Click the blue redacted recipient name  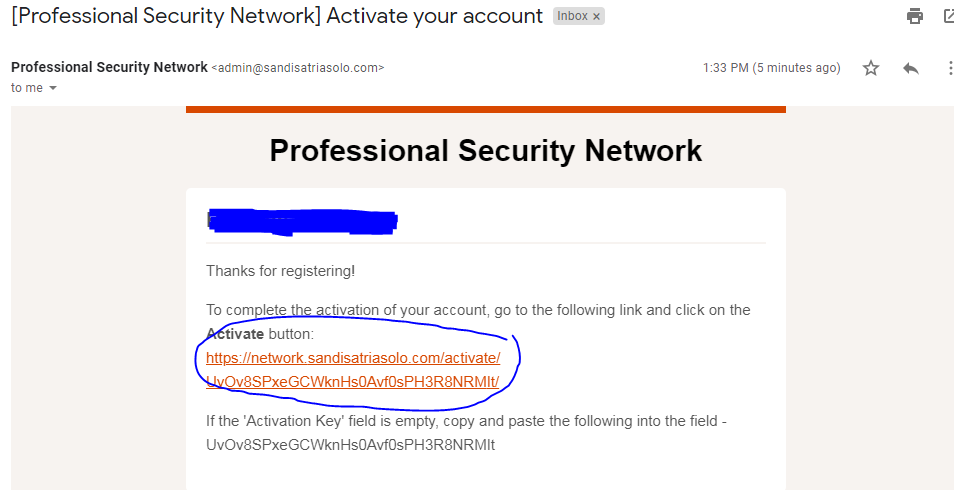(x=302, y=221)
